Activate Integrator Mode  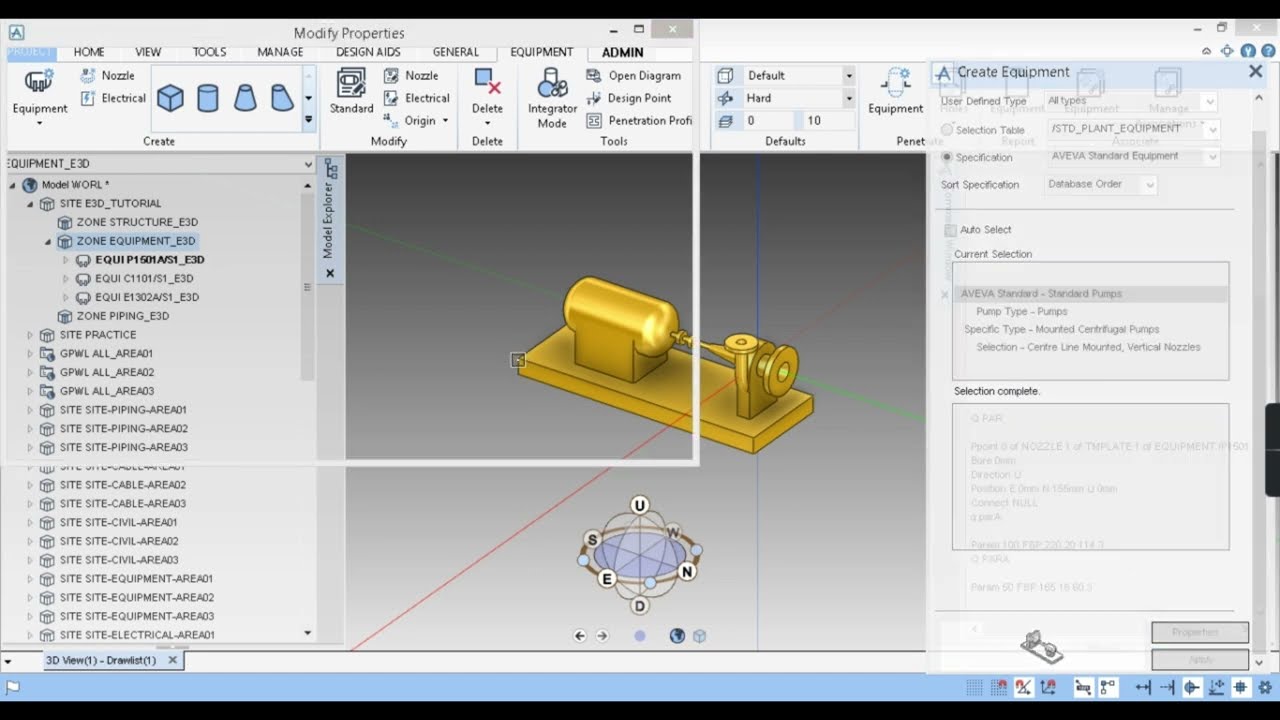tap(552, 98)
